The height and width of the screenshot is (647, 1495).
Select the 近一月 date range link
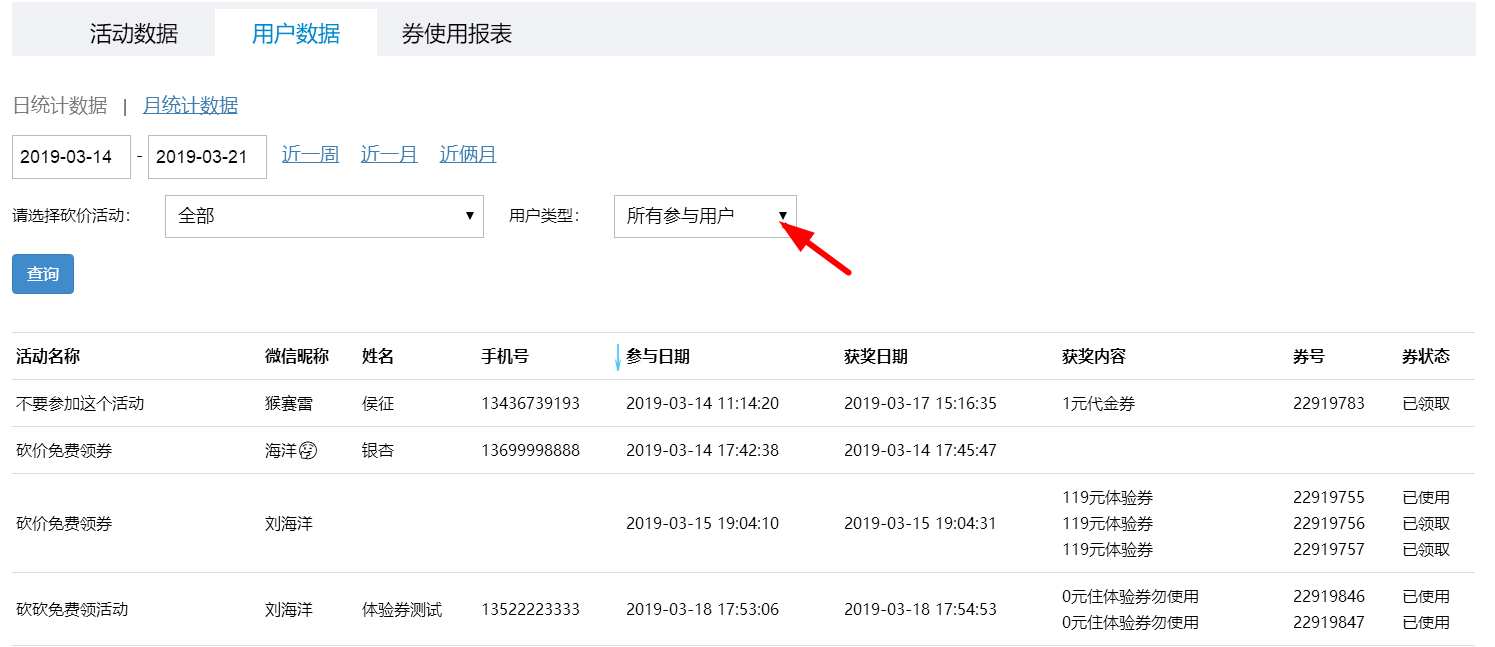pyautogui.click(x=388, y=154)
